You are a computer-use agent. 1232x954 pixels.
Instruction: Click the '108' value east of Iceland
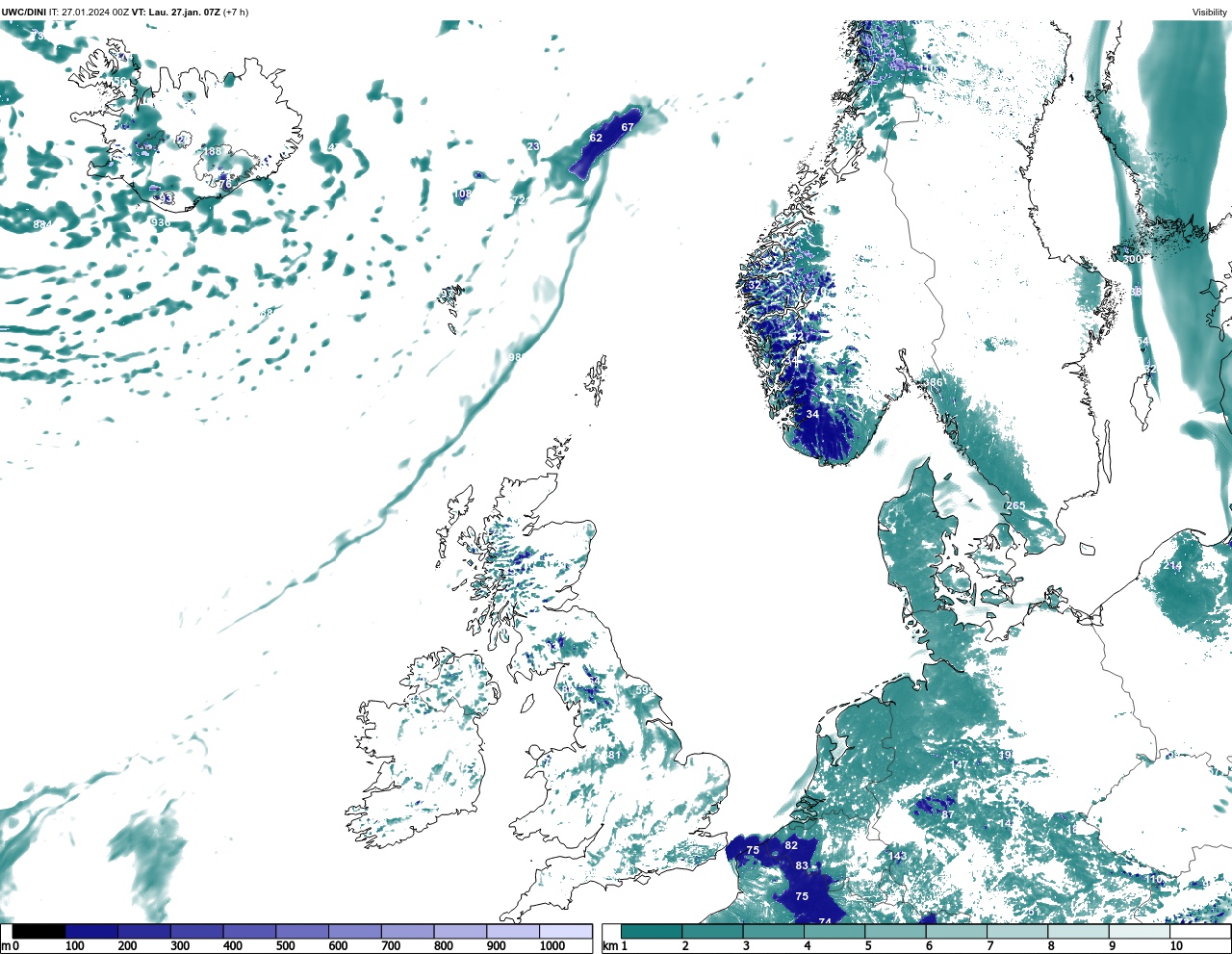(462, 194)
